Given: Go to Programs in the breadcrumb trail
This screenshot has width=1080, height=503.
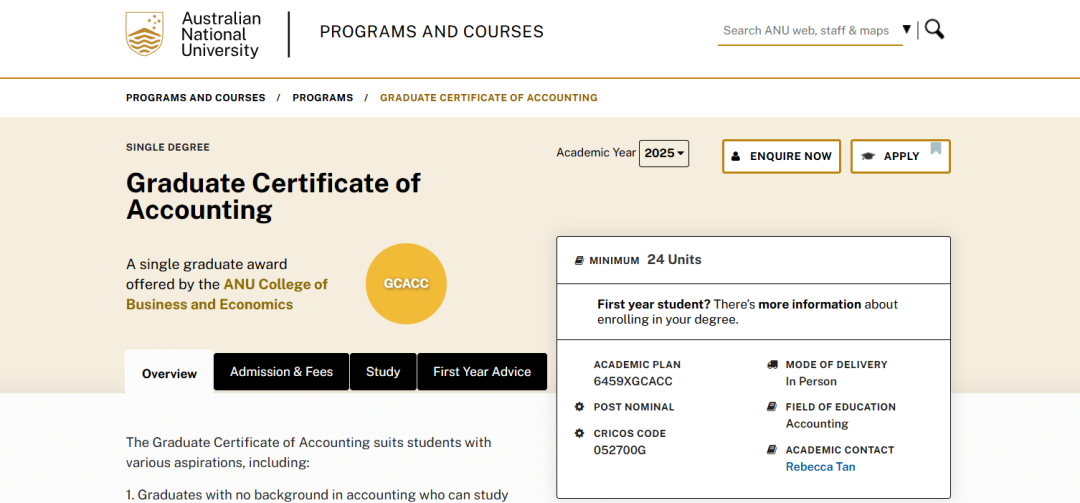Looking at the screenshot, I should click(322, 98).
